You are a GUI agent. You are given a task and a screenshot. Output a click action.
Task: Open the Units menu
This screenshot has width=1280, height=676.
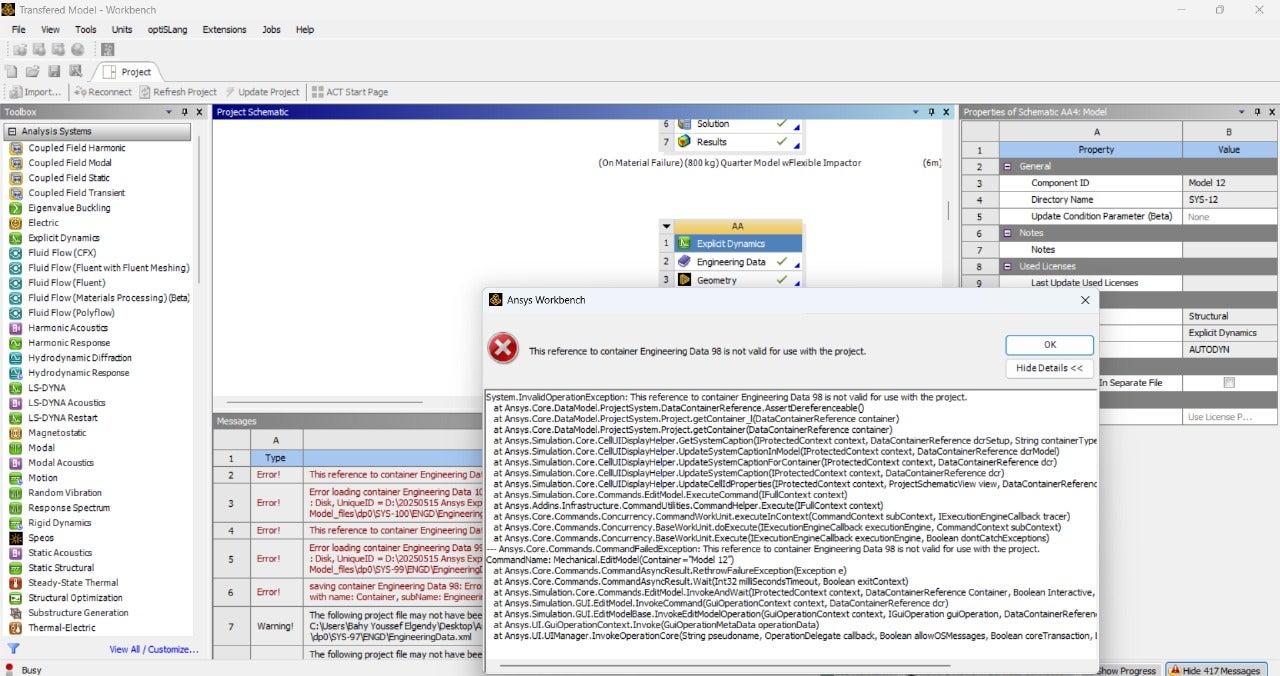click(122, 30)
